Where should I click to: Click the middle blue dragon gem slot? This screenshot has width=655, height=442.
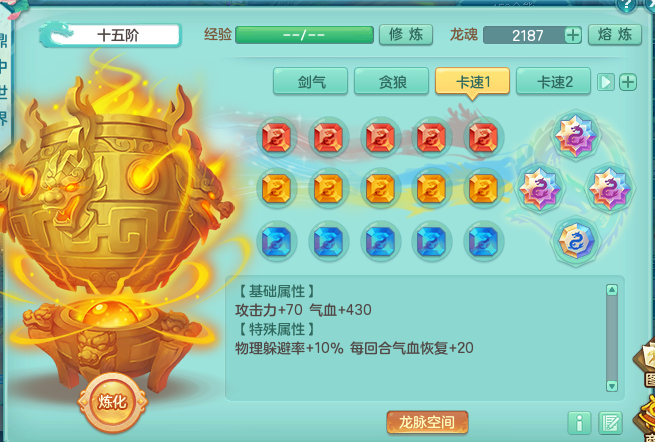pos(380,241)
